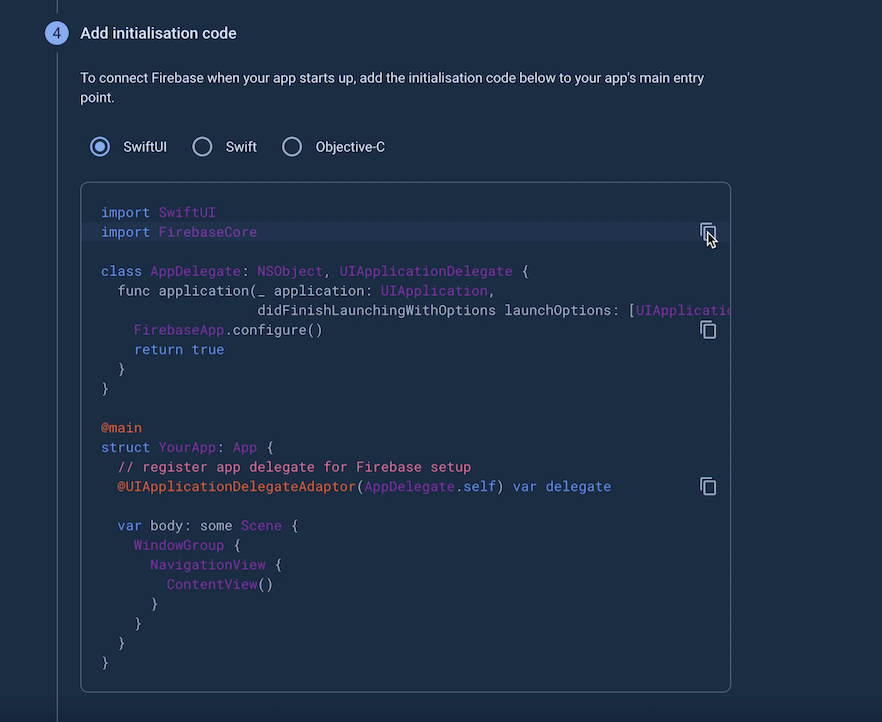Choose the Swift radio option
This screenshot has width=882, height=722.
(x=203, y=147)
